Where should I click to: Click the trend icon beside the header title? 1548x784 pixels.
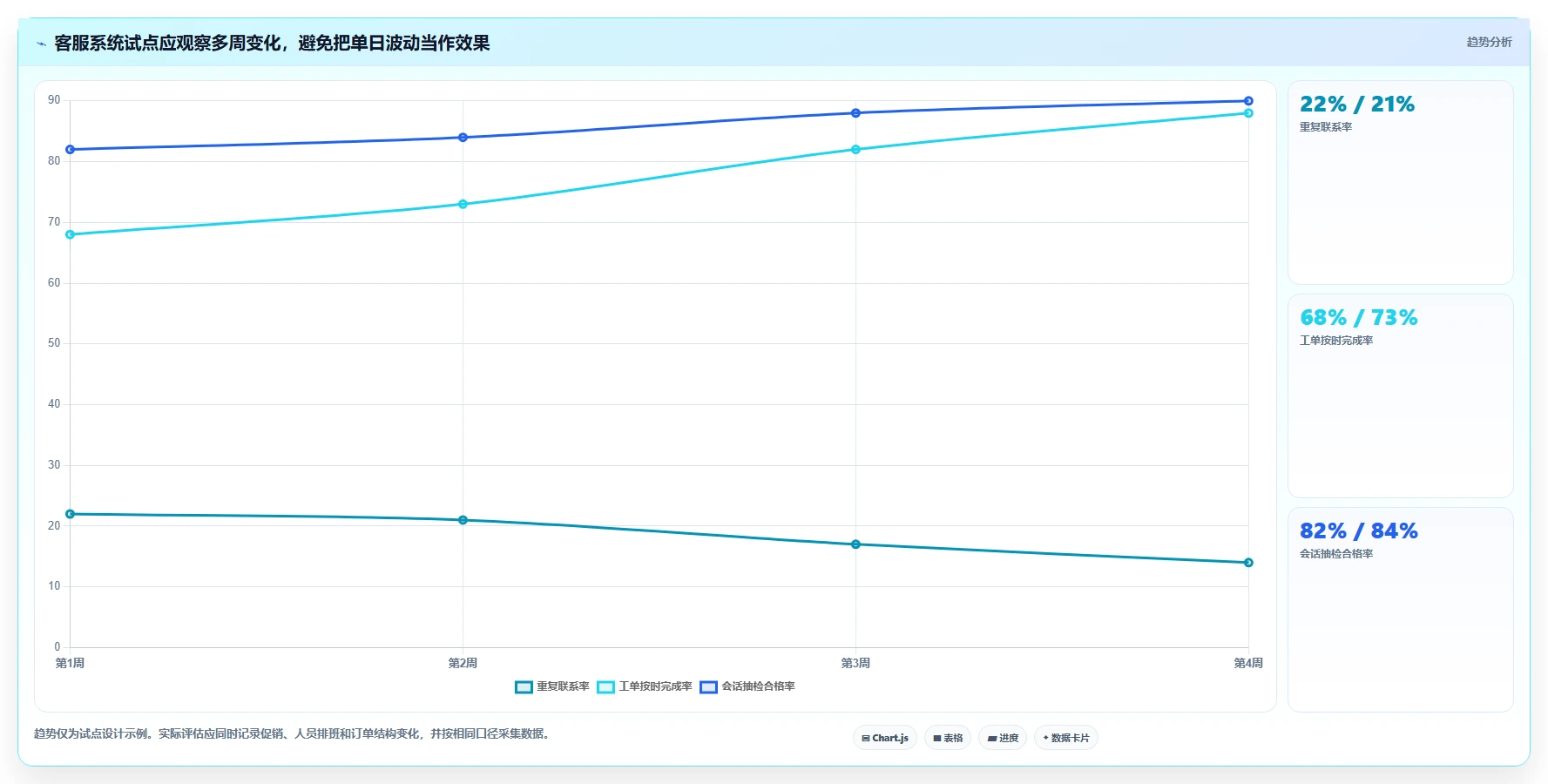pos(41,44)
